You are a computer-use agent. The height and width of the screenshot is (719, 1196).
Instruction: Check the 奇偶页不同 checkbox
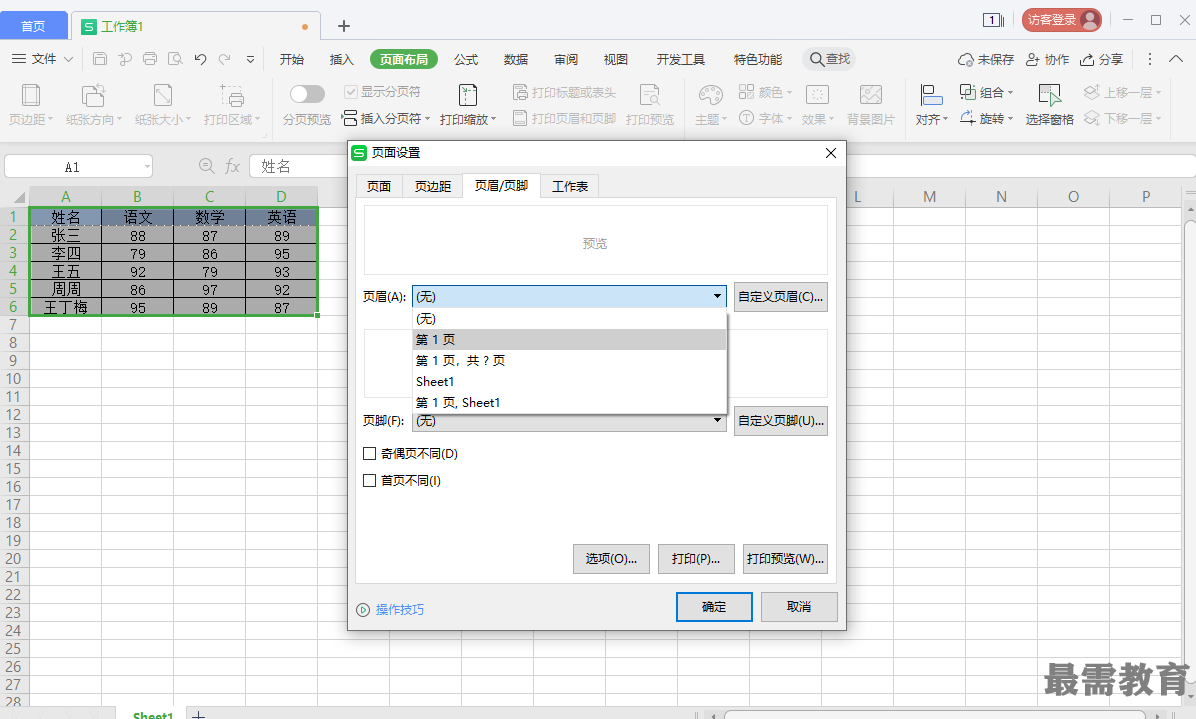369,454
